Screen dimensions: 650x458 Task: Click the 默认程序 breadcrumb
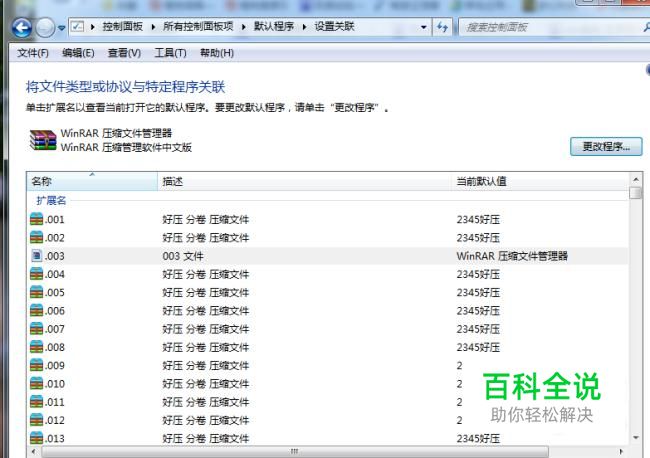274,27
